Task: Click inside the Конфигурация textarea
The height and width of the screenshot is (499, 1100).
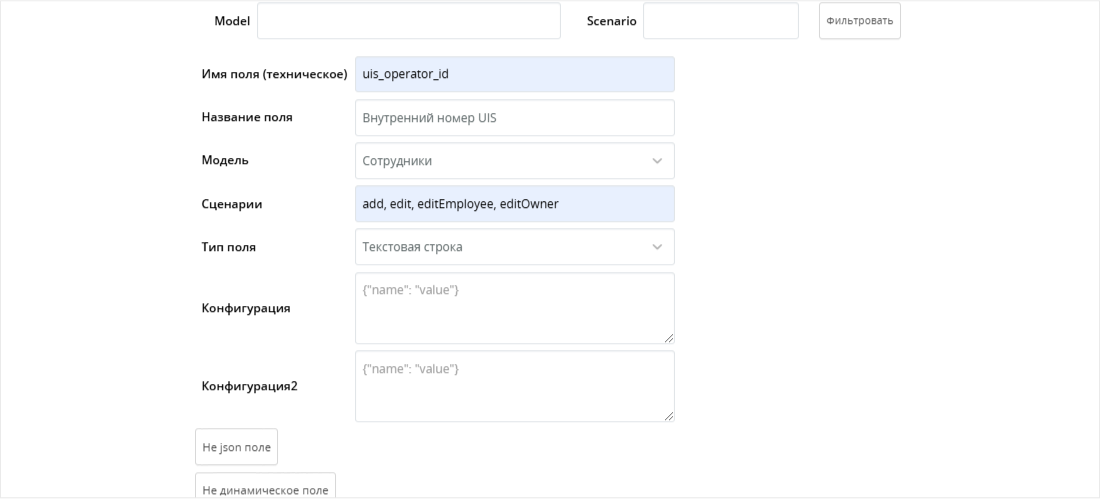Action: click(515, 308)
